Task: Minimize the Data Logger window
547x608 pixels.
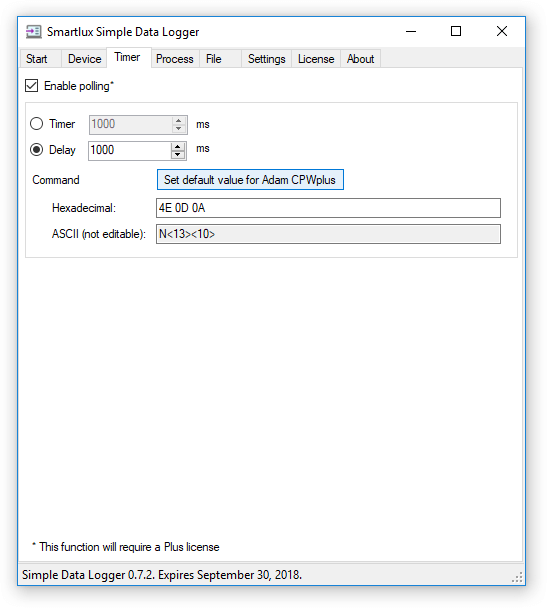Action: pos(411,31)
